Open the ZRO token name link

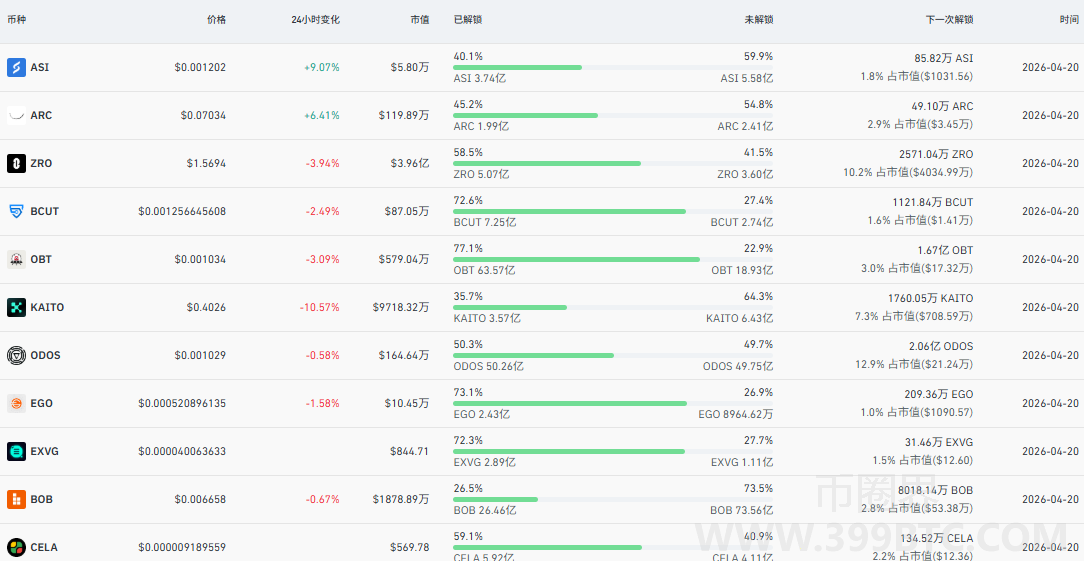[x=41, y=163]
